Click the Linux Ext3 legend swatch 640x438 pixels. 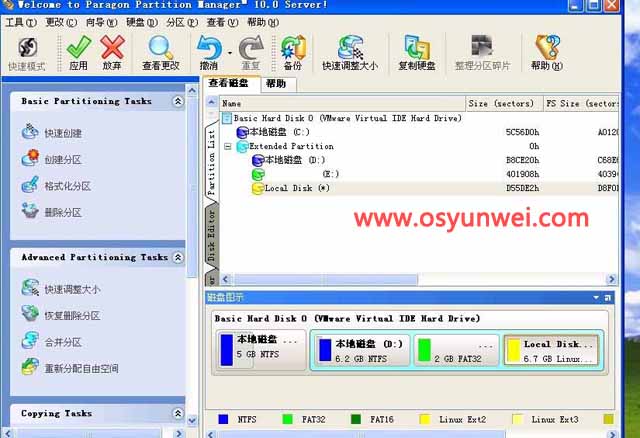click(517, 419)
